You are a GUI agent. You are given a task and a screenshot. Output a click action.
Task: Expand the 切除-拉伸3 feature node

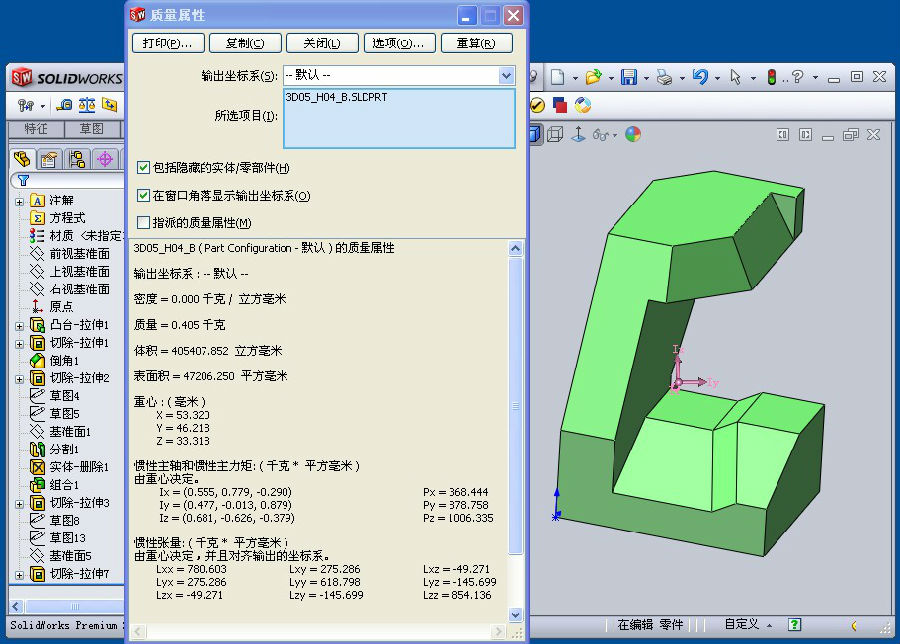[x=19, y=503]
